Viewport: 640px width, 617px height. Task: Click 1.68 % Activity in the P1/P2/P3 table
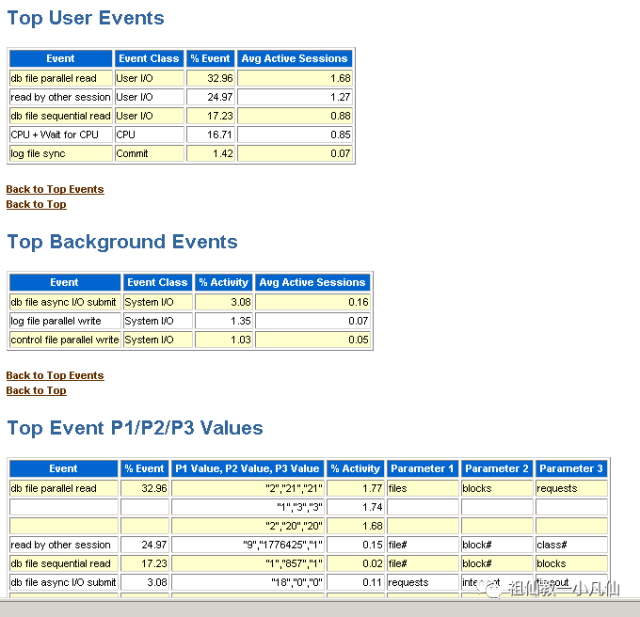tap(356, 526)
